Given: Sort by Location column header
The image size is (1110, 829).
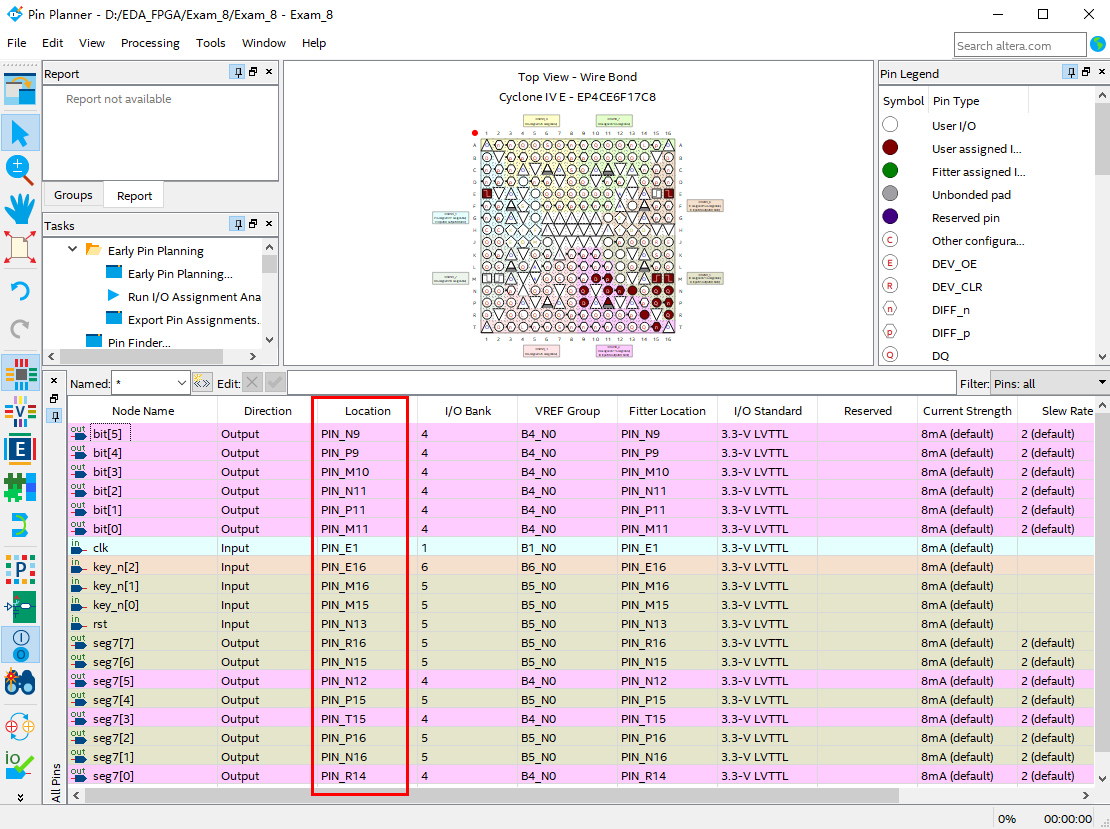Looking at the screenshot, I should point(367,411).
